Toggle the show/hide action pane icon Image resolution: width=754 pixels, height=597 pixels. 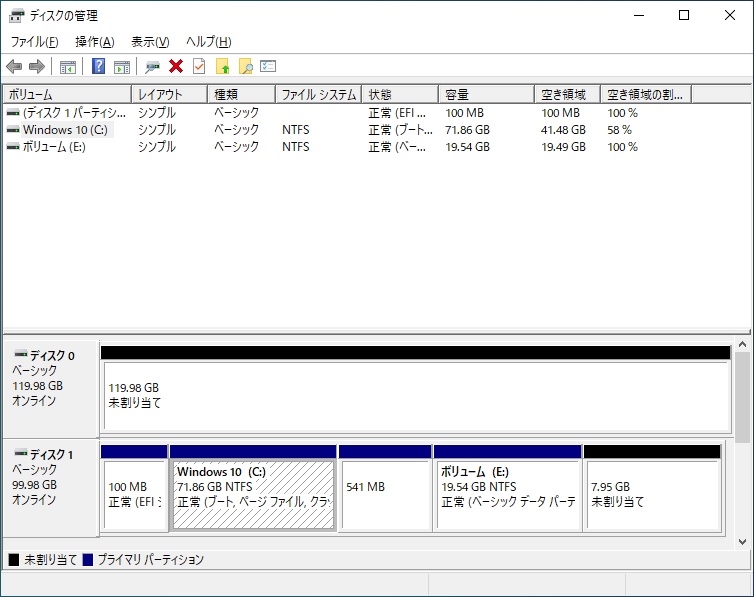click(x=122, y=67)
